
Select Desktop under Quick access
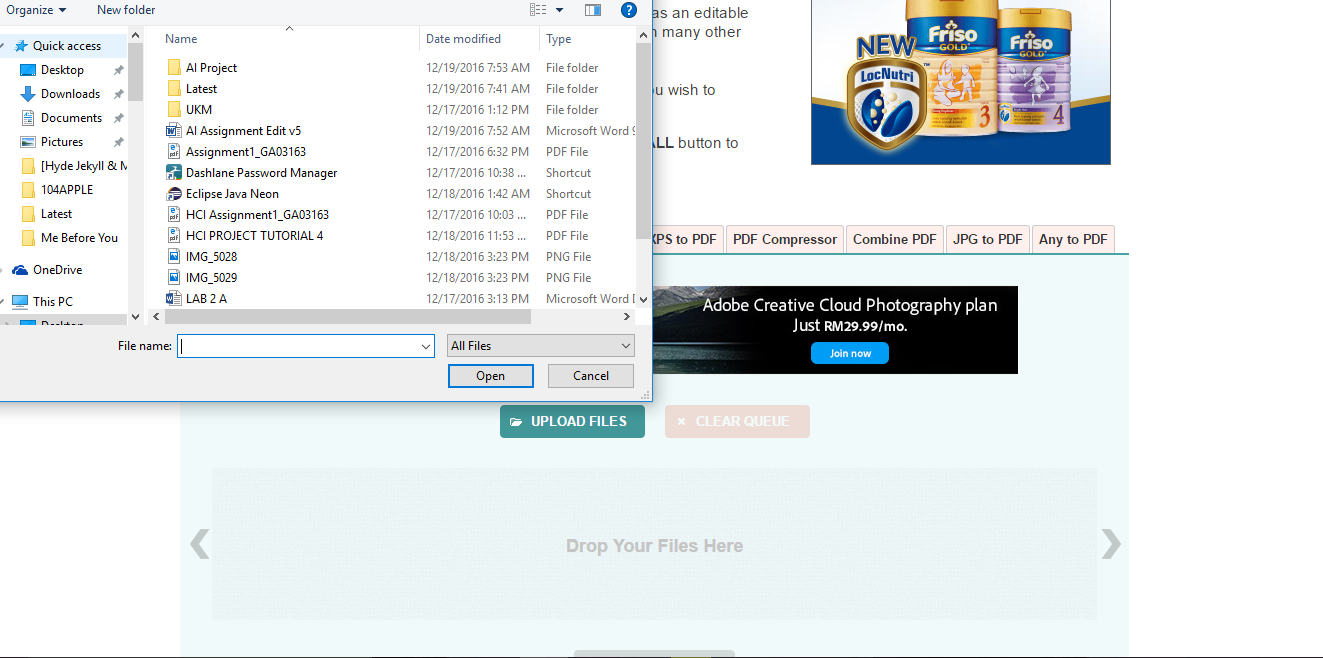pyautogui.click(x=62, y=70)
